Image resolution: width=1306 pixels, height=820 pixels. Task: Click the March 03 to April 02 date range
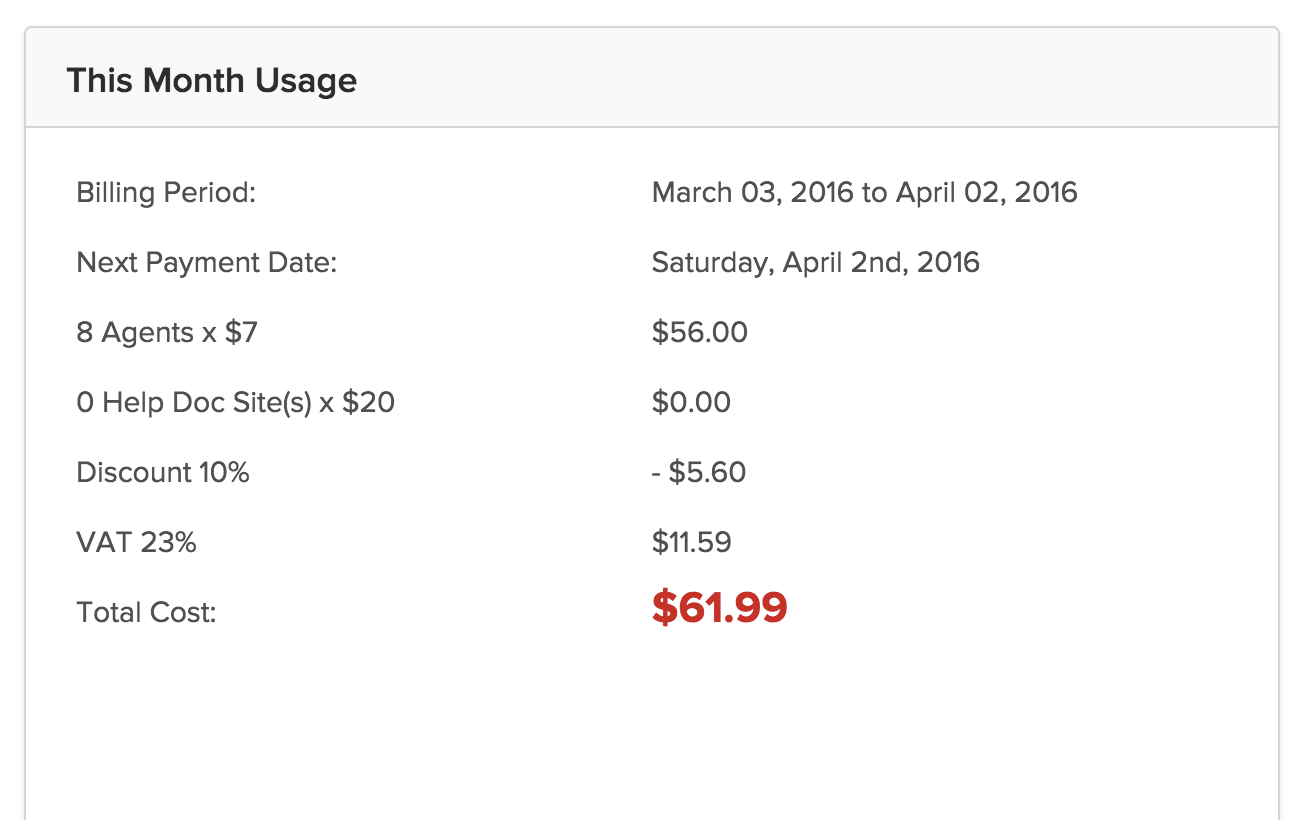click(x=864, y=192)
